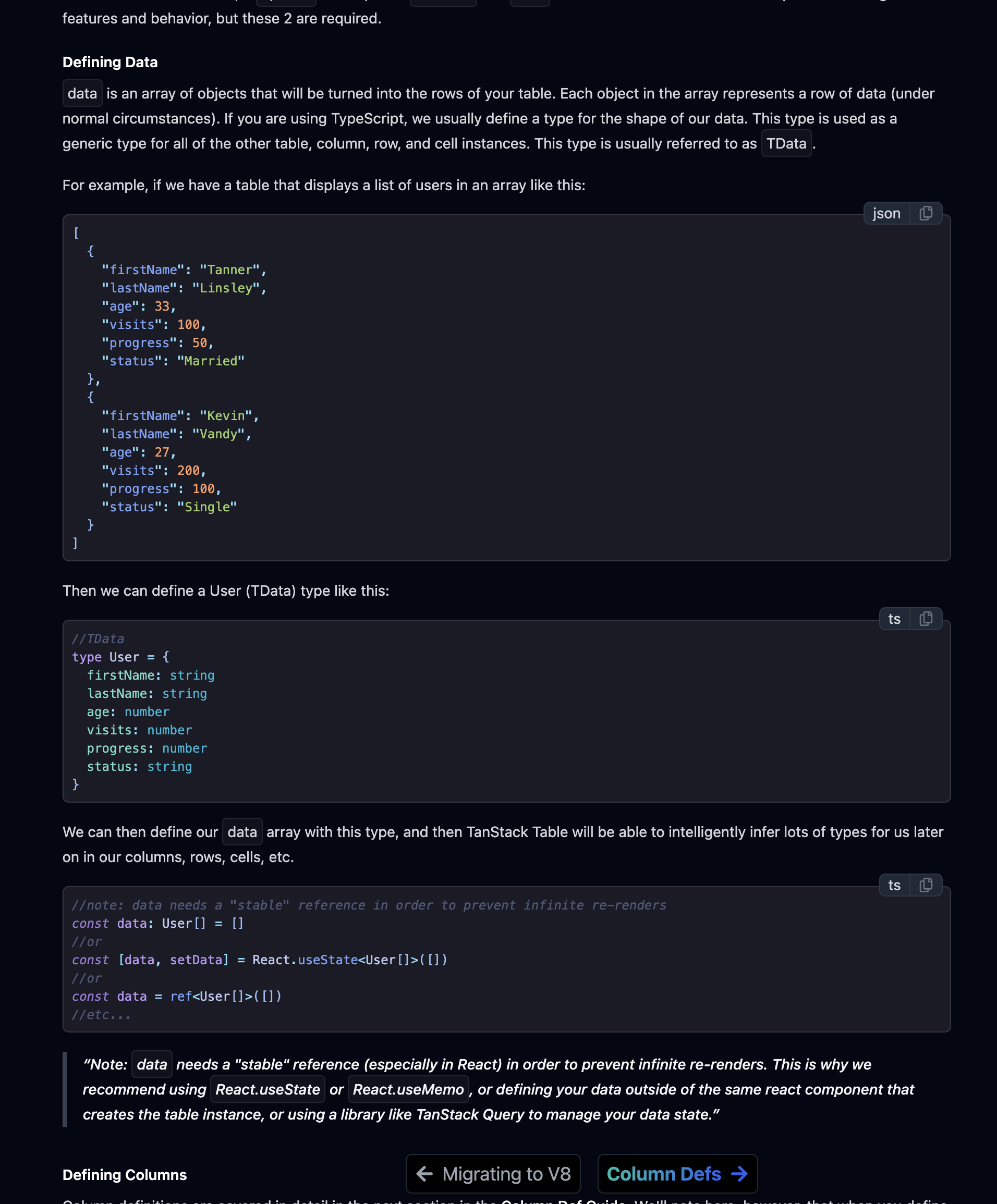Click the left arrow icon beside Migrating
The width and height of the screenshot is (997, 1204).
[424, 1174]
